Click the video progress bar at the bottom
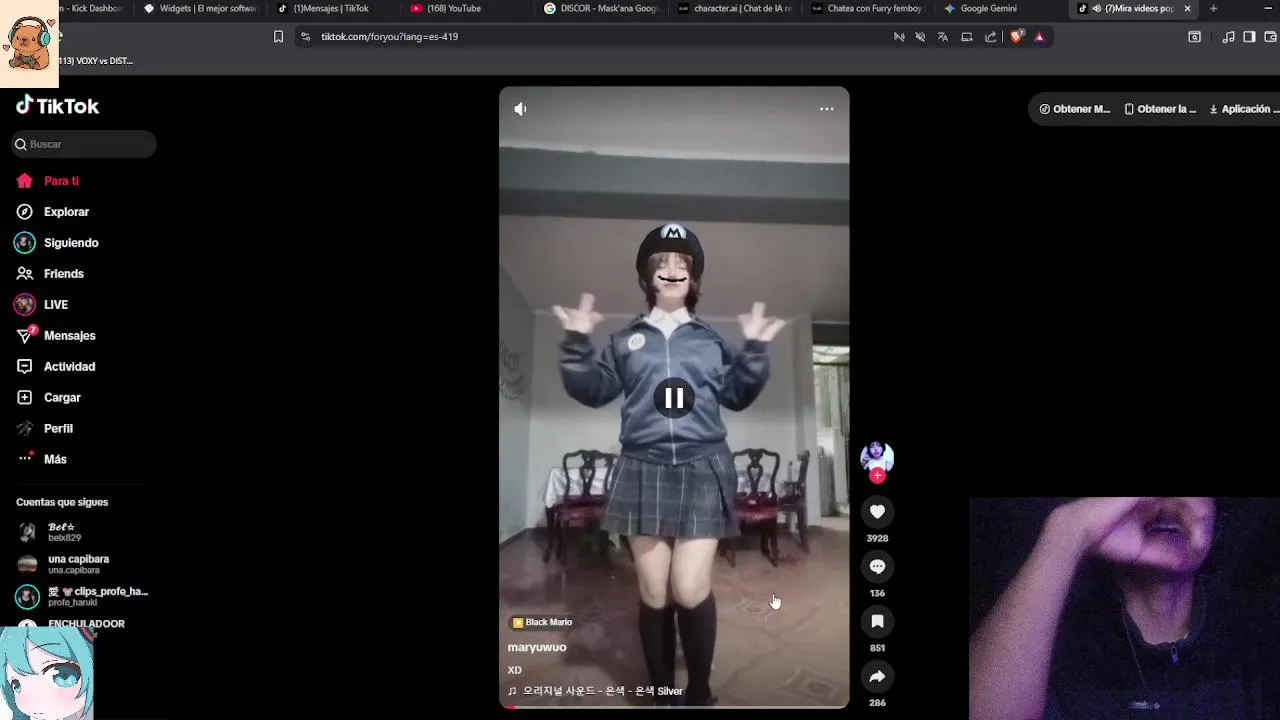Screen dimensions: 1280x720 [x=674, y=707]
